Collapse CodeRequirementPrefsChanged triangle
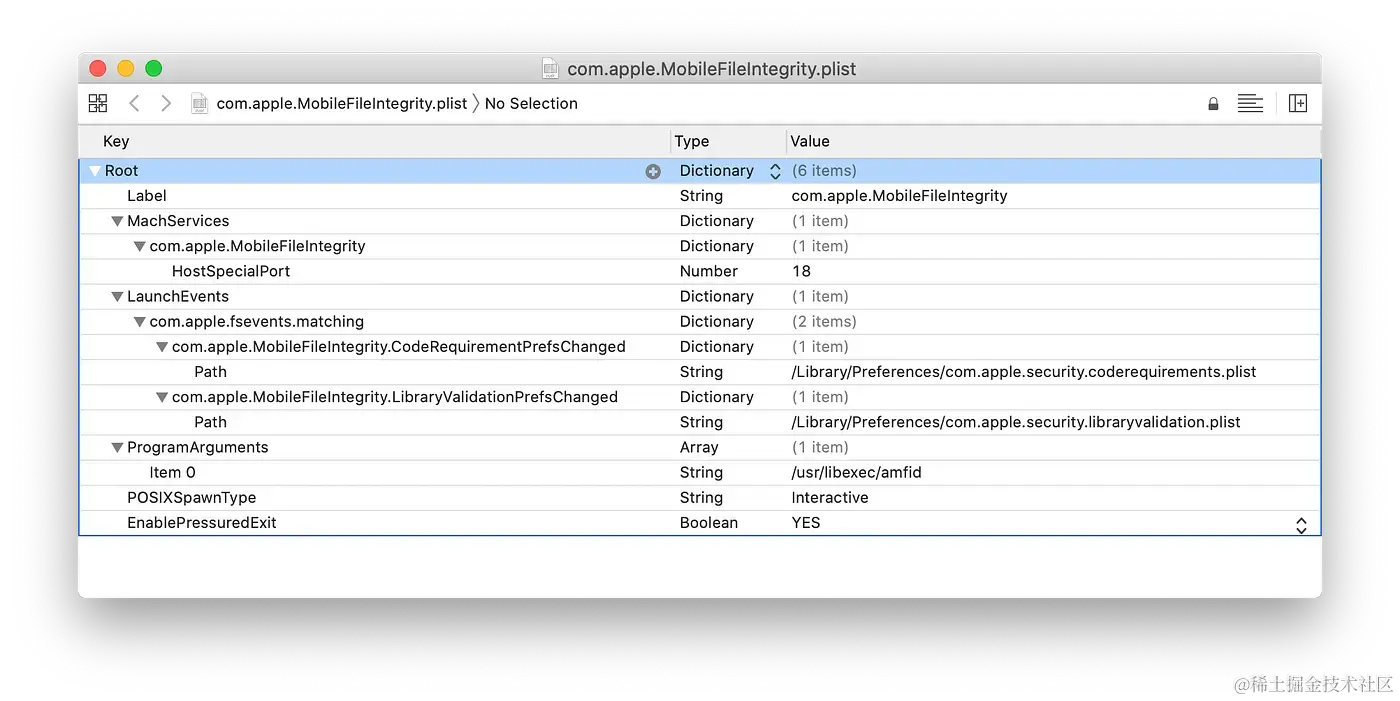This screenshot has width=1400, height=701. [162, 347]
